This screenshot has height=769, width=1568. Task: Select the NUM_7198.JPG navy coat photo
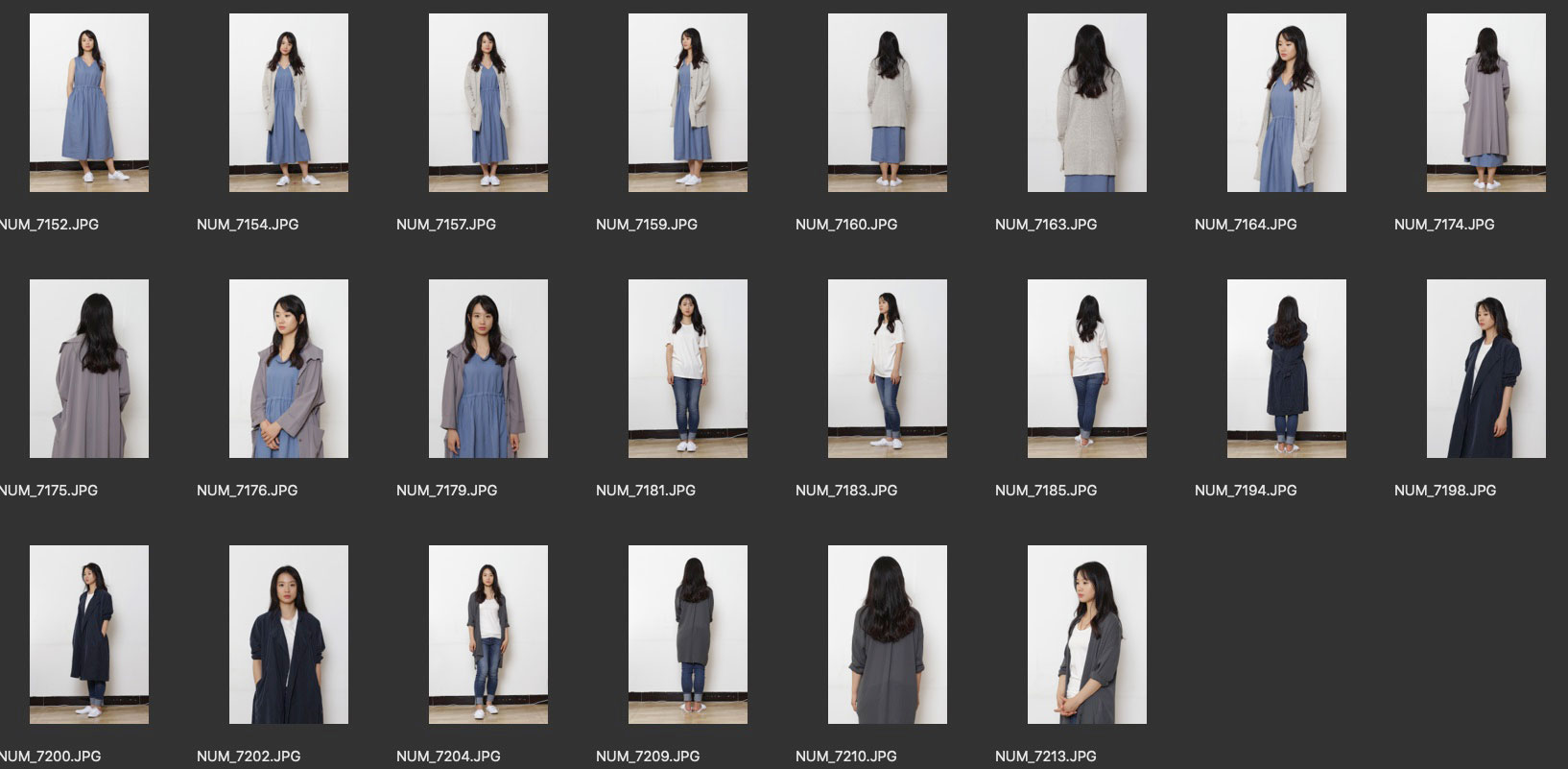[x=1486, y=369]
